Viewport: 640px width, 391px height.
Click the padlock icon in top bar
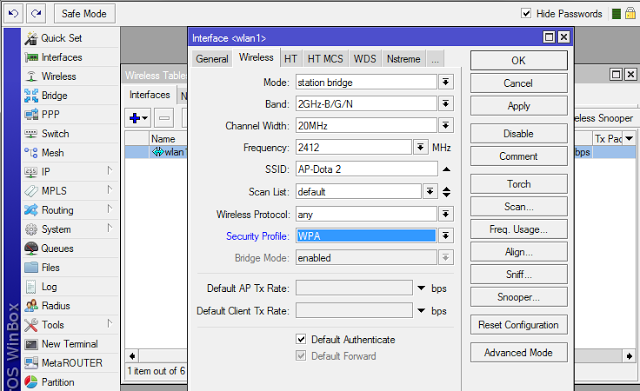[630, 13]
